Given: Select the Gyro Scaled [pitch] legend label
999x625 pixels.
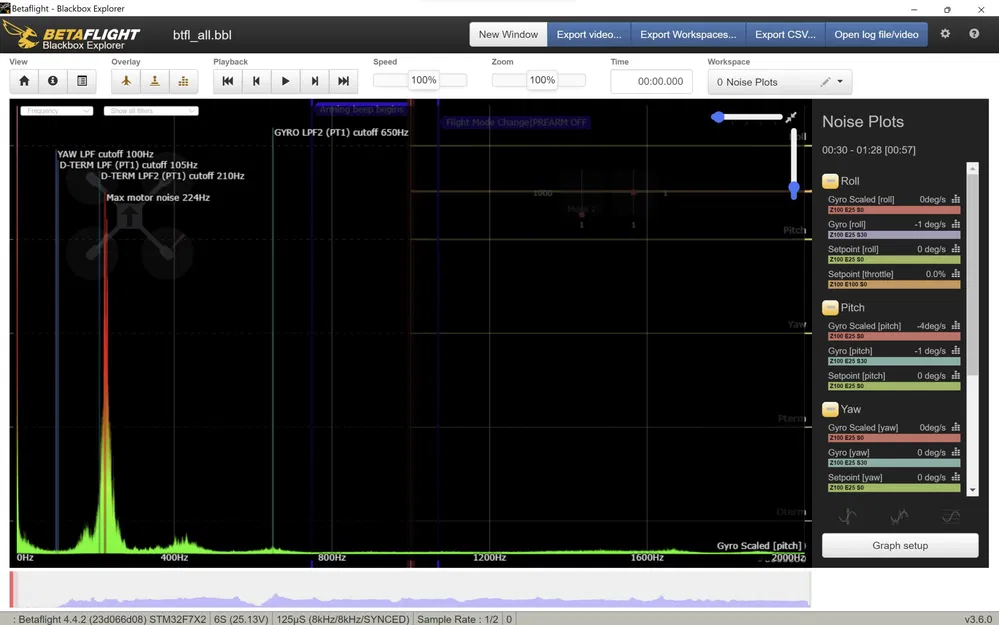Looking at the screenshot, I should [865, 326].
